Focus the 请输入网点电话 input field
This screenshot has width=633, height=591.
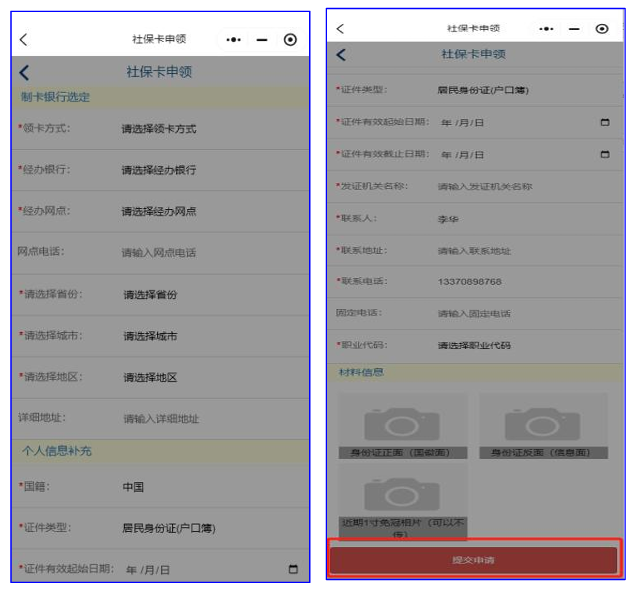tap(159, 253)
